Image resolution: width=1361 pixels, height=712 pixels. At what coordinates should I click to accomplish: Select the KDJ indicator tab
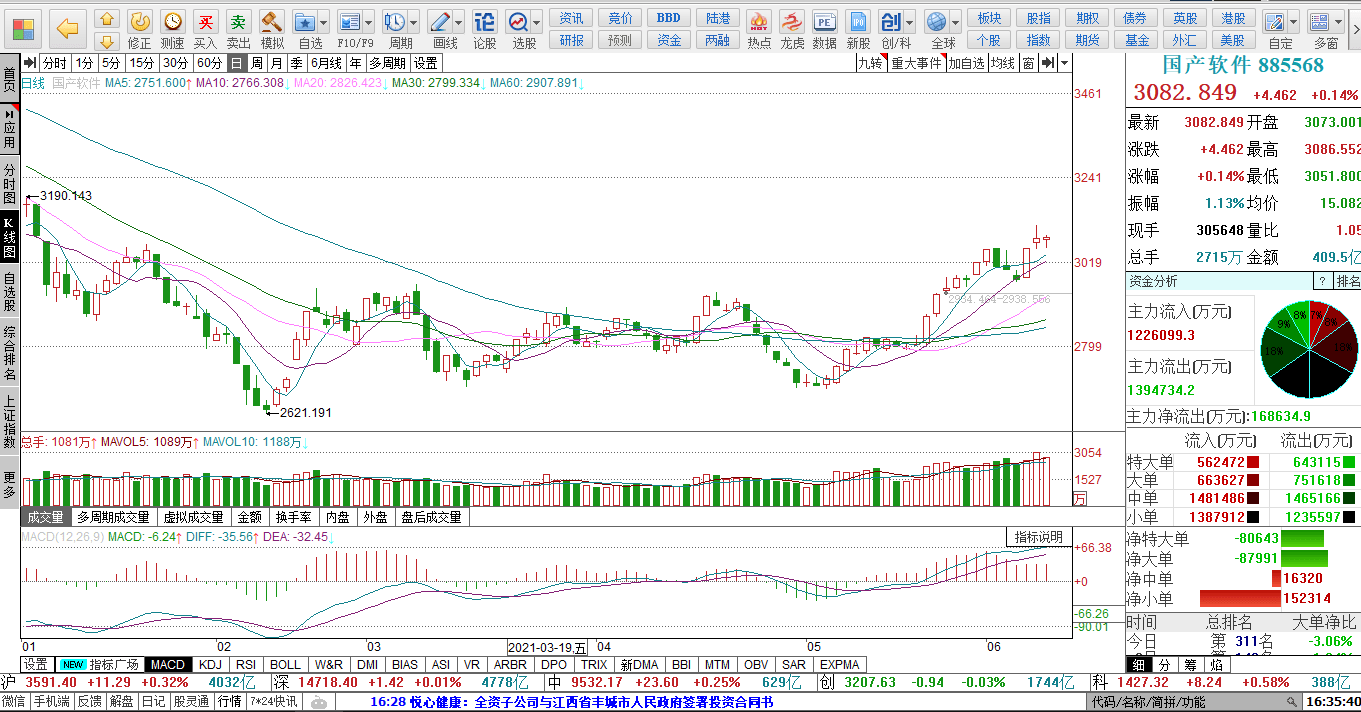(x=210, y=664)
